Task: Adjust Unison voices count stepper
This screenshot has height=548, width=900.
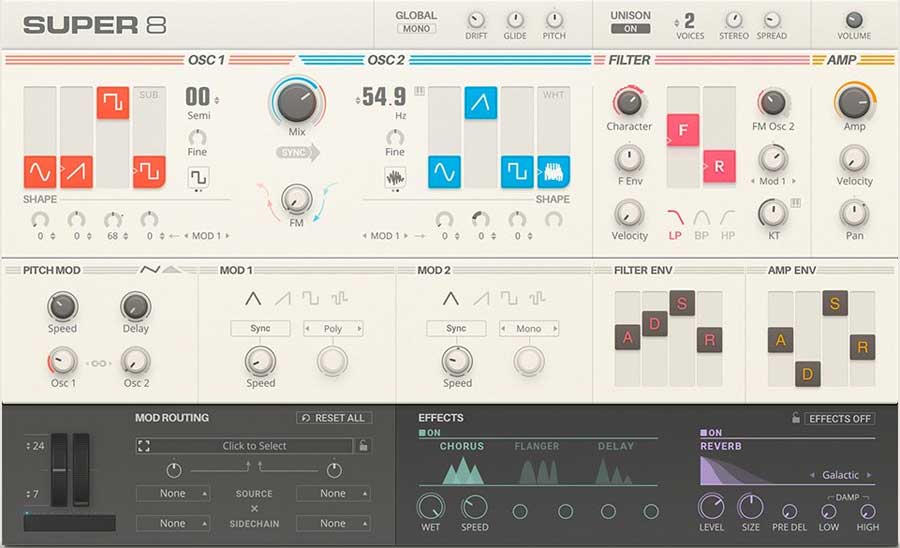Action: click(x=677, y=22)
